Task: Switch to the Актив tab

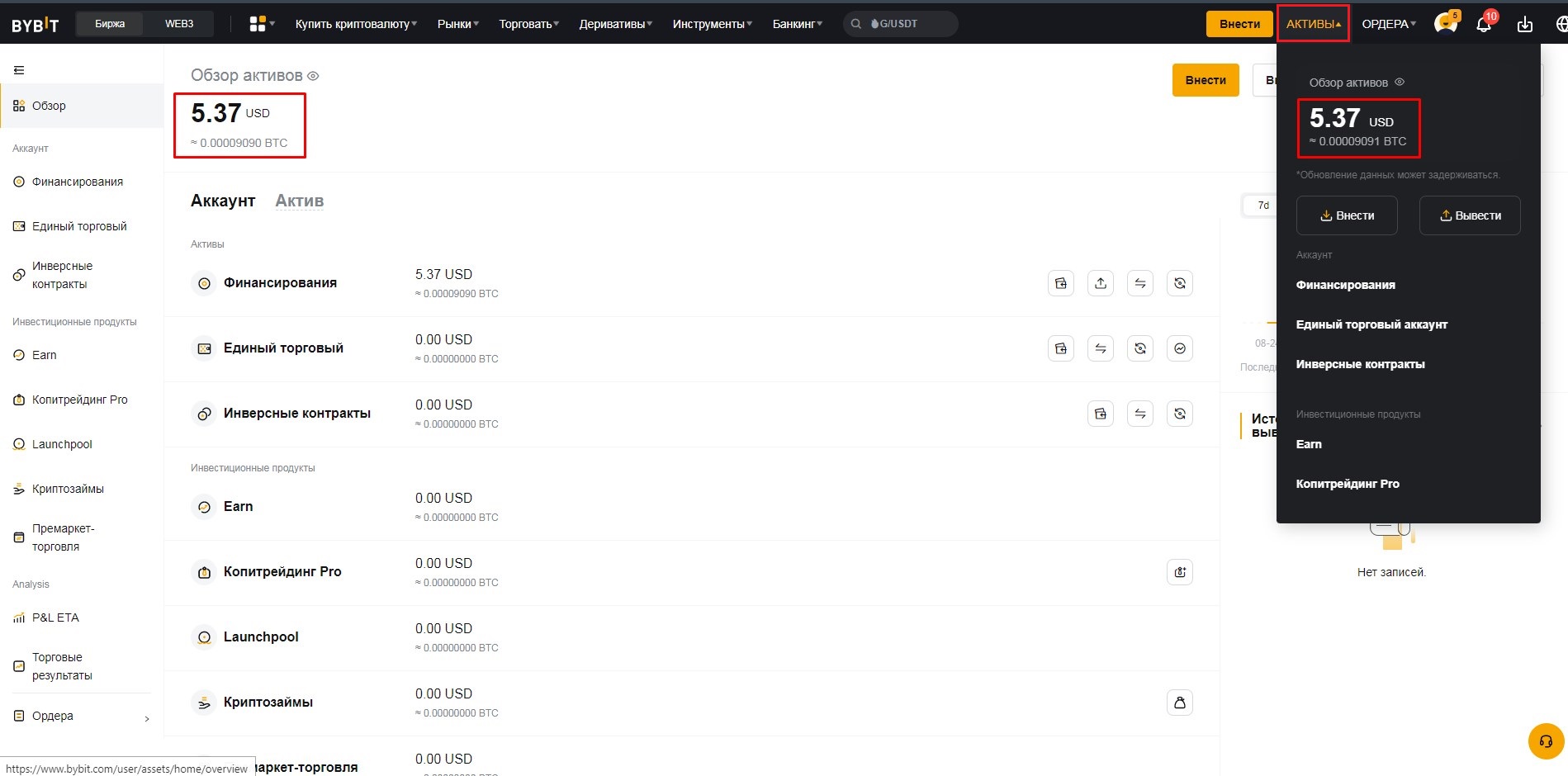Action: click(299, 201)
